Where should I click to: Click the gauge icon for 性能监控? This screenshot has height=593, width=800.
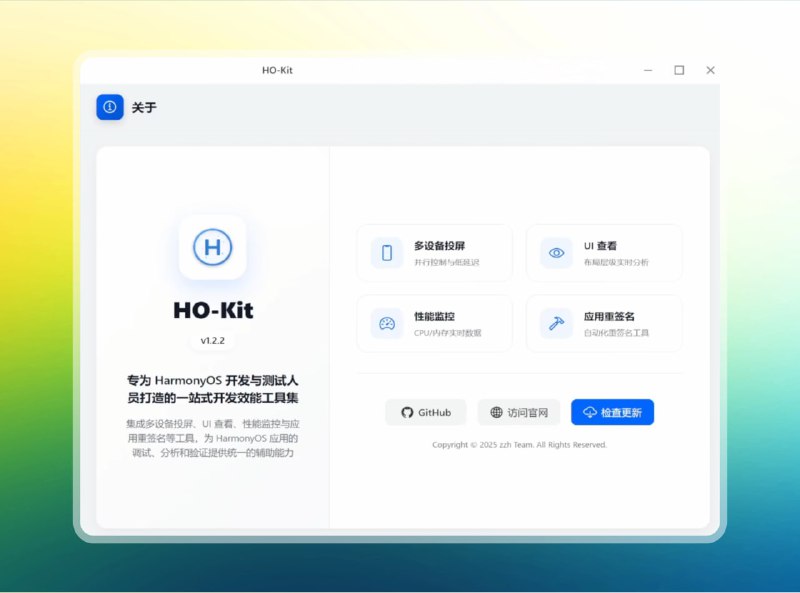387,323
